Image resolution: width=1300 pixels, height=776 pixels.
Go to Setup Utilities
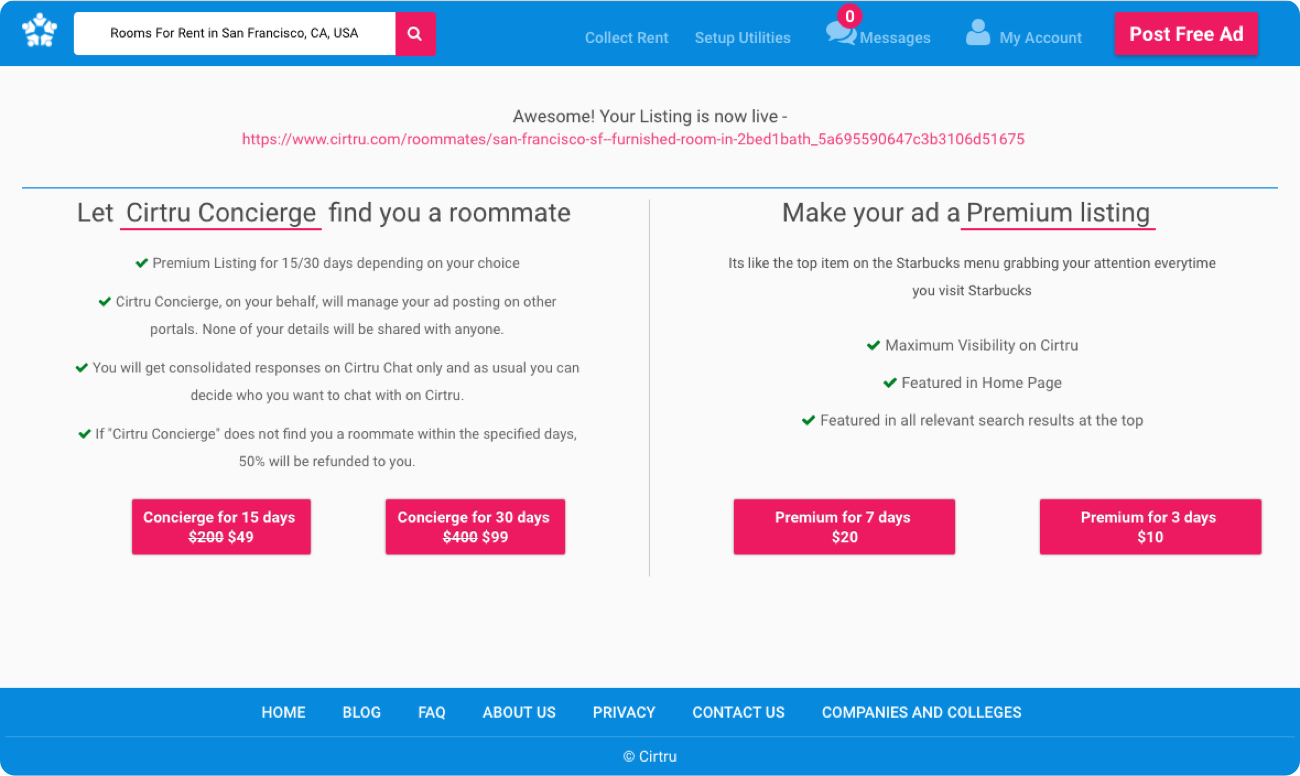[x=742, y=38]
